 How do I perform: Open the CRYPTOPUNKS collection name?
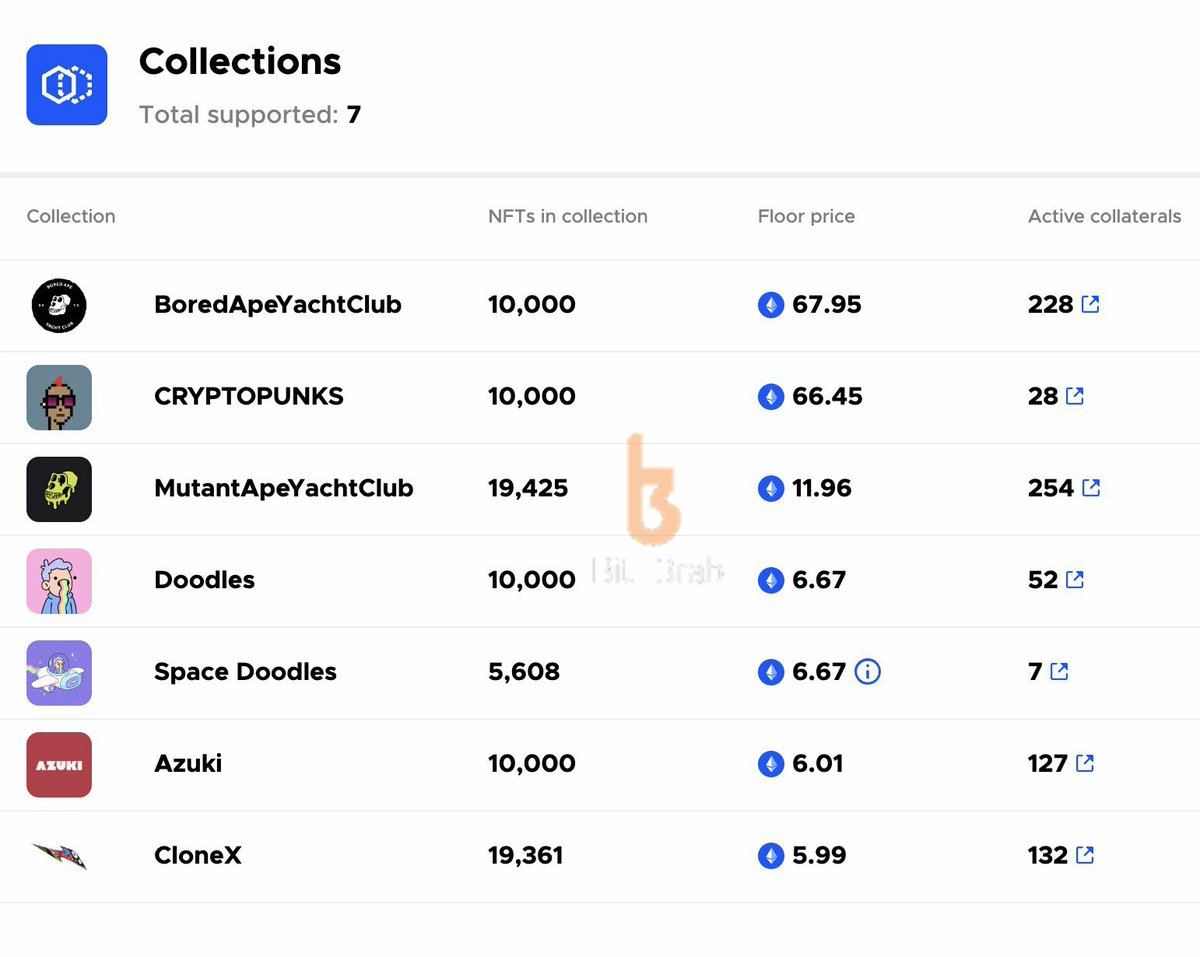tap(249, 397)
